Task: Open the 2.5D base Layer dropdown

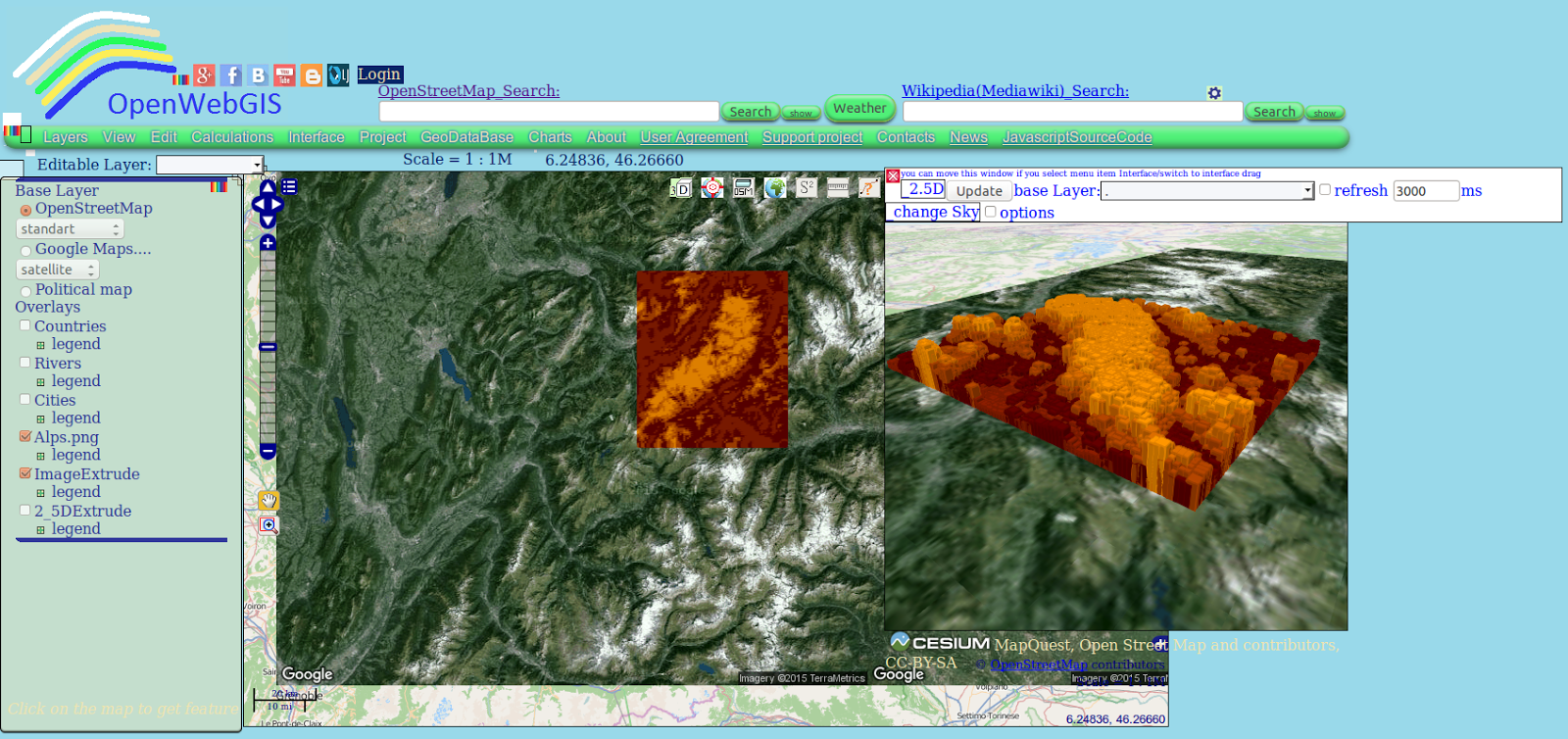Action: click(1207, 191)
